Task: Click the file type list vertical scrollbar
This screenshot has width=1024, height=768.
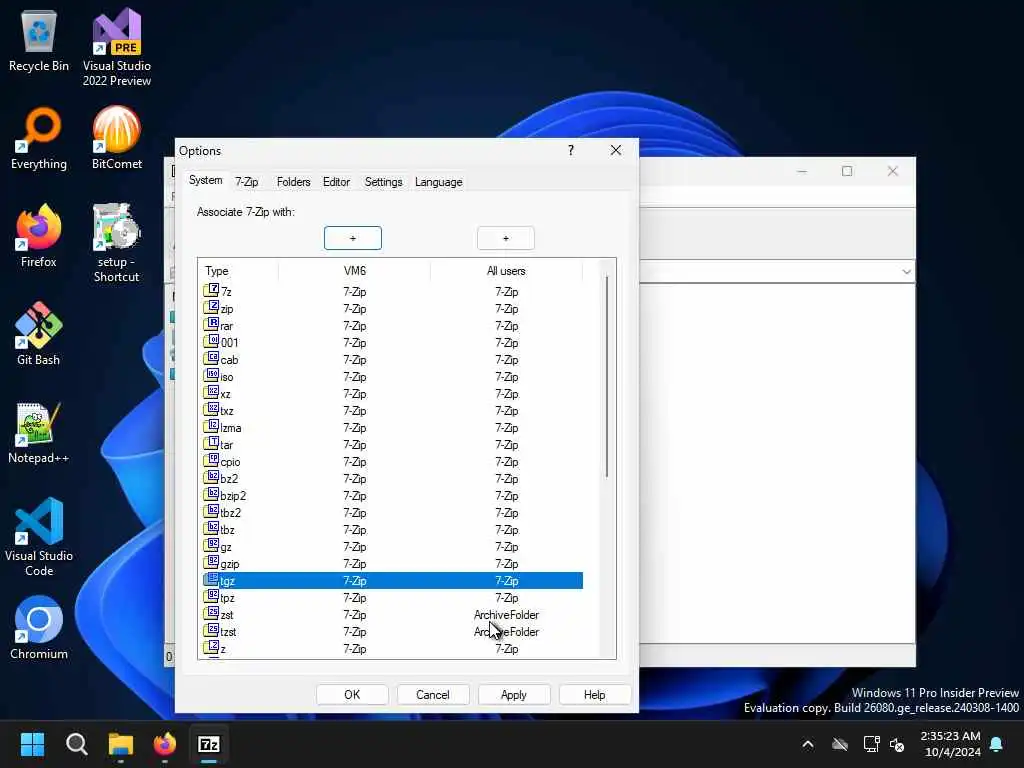Action: click(x=607, y=376)
